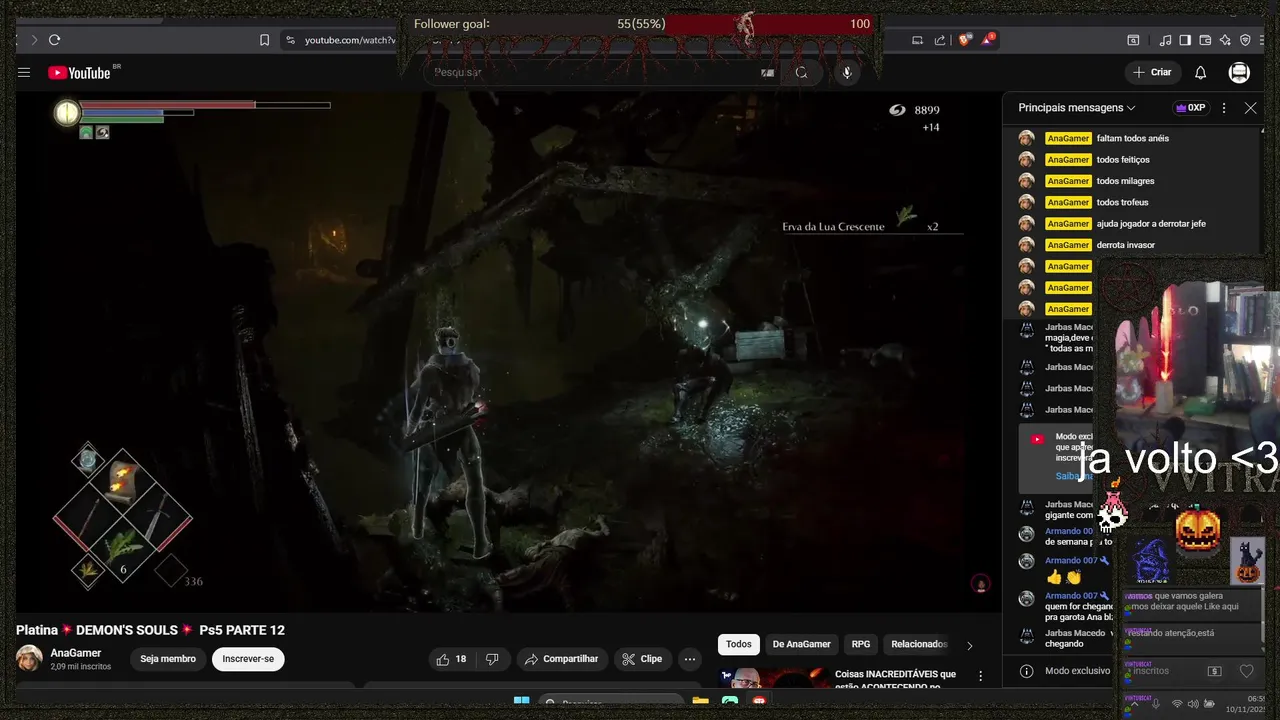
Task: Click the heart icon in overlay chat
Action: (1246, 671)
